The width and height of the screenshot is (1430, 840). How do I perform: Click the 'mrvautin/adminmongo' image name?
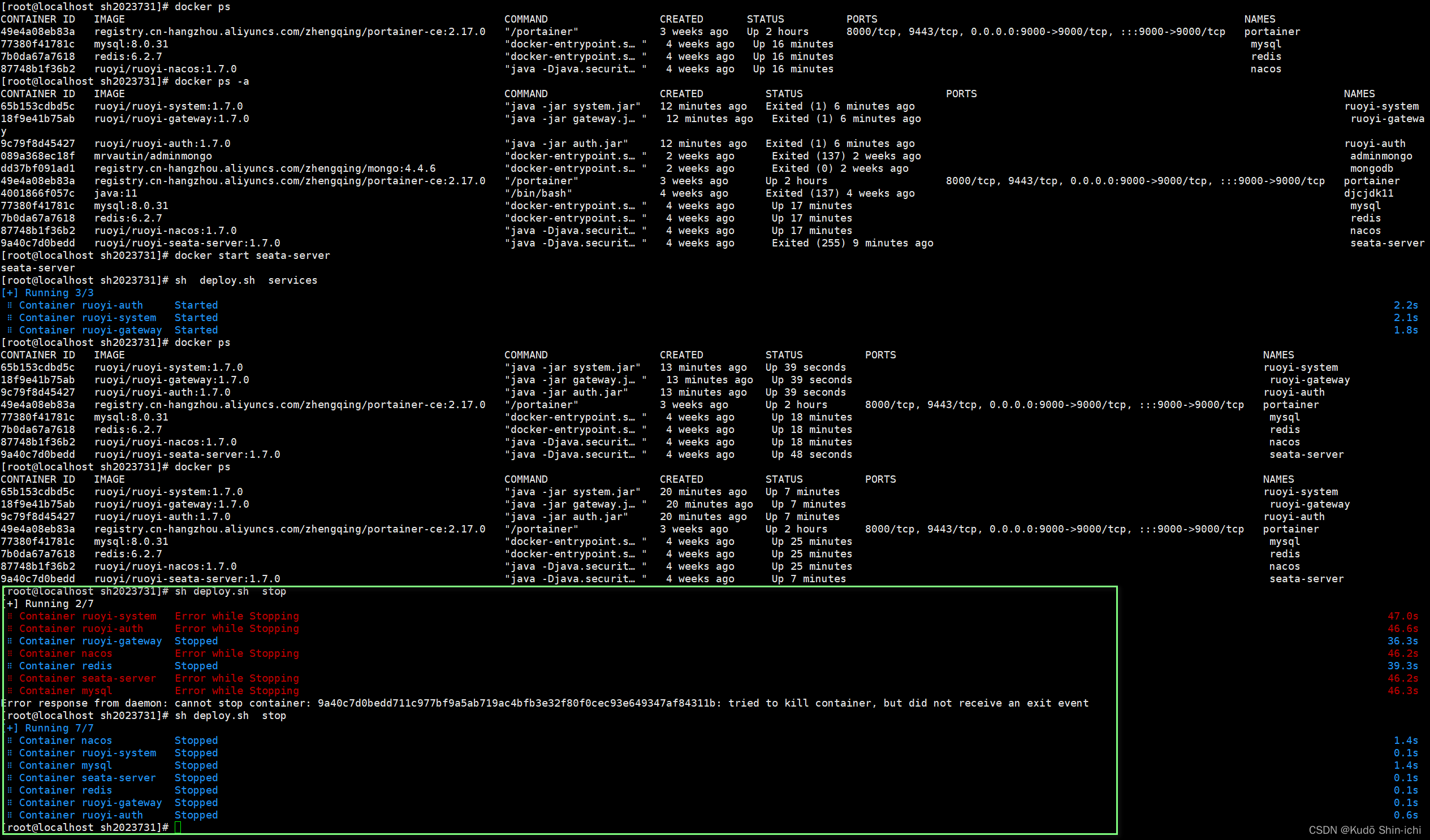click(x=153, y=156)
